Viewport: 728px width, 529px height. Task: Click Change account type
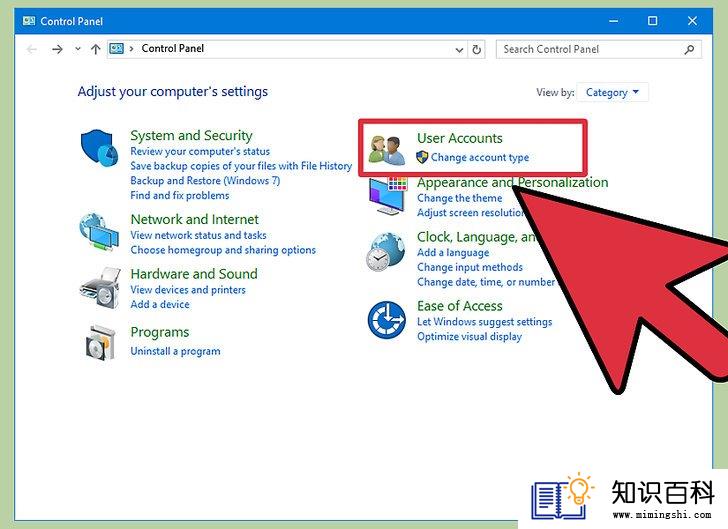click(x=480, y=157)
